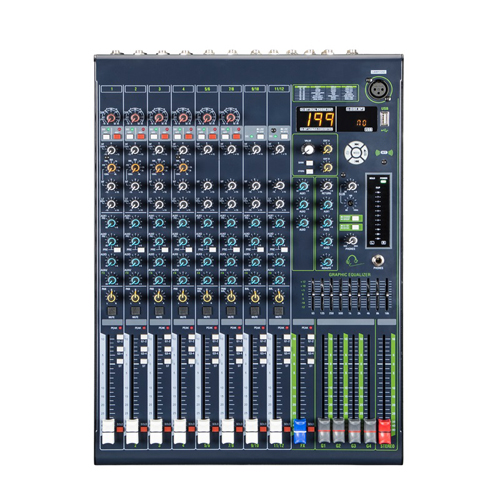Click the USB port beside the display
500x500 pixels.
[x=385, y=119]
